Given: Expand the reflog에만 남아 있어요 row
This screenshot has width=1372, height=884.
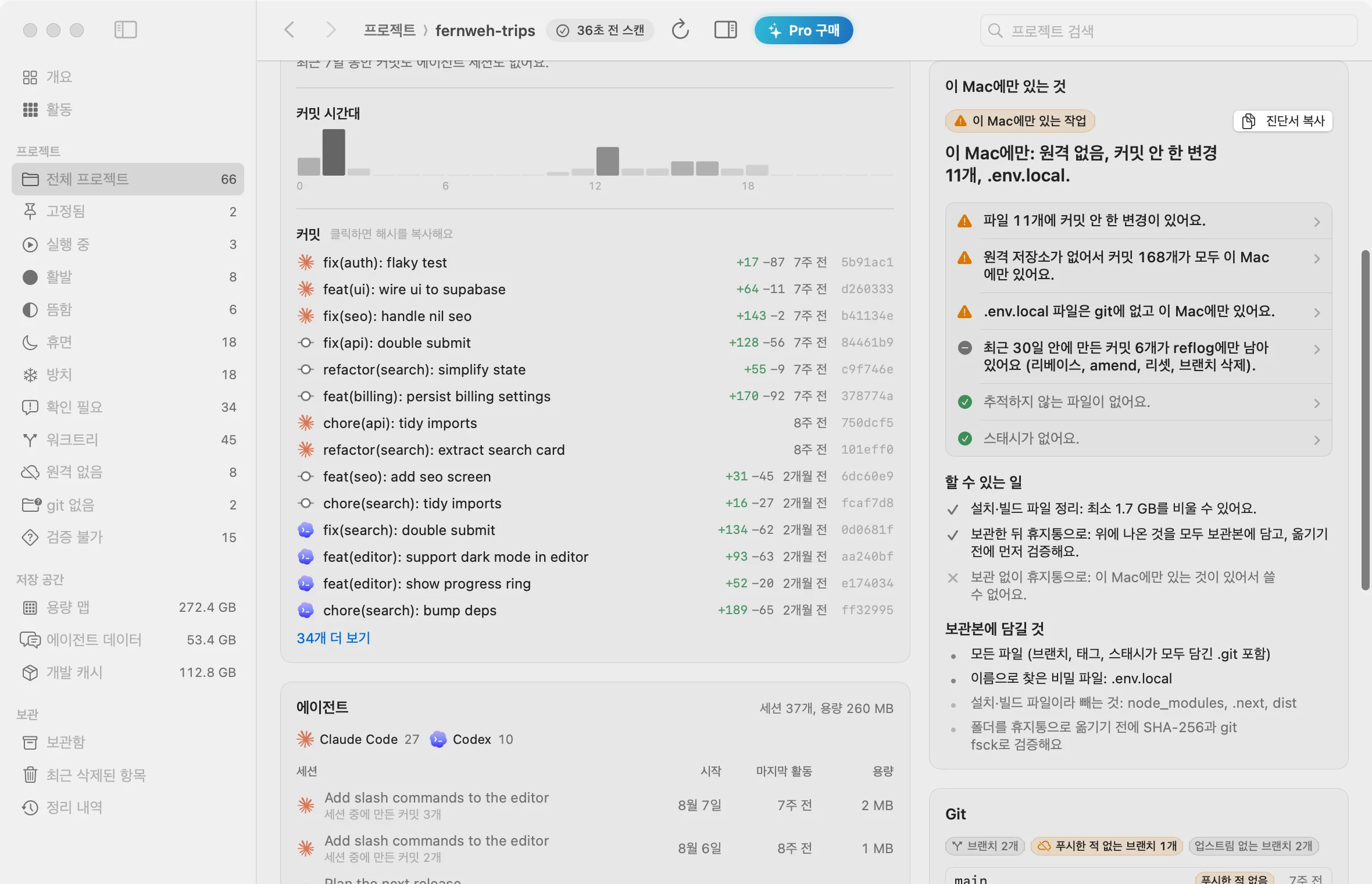Looking at the screenshot, I should point(1139,357).
